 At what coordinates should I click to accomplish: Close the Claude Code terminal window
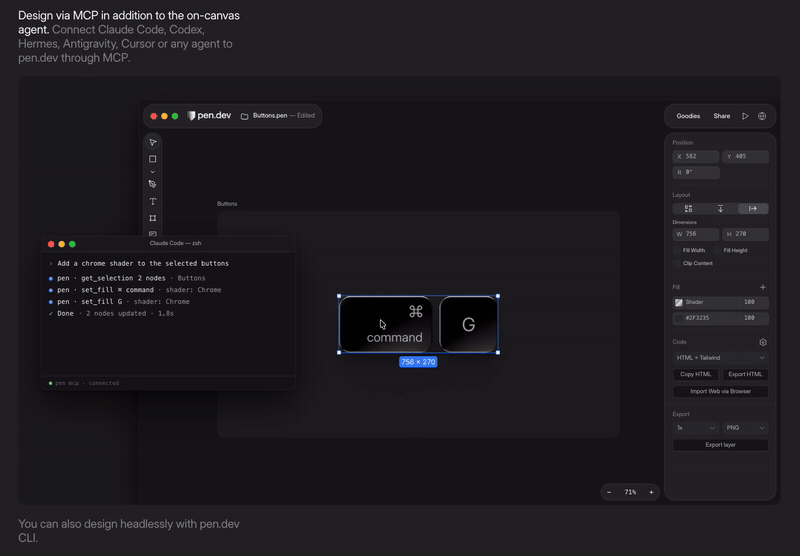click(51, 244)
